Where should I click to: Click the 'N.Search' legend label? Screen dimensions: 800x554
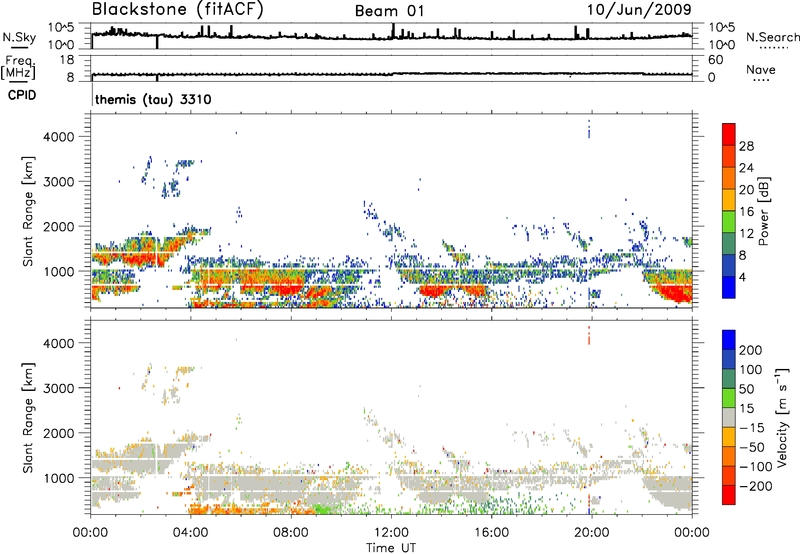[773, 37]
